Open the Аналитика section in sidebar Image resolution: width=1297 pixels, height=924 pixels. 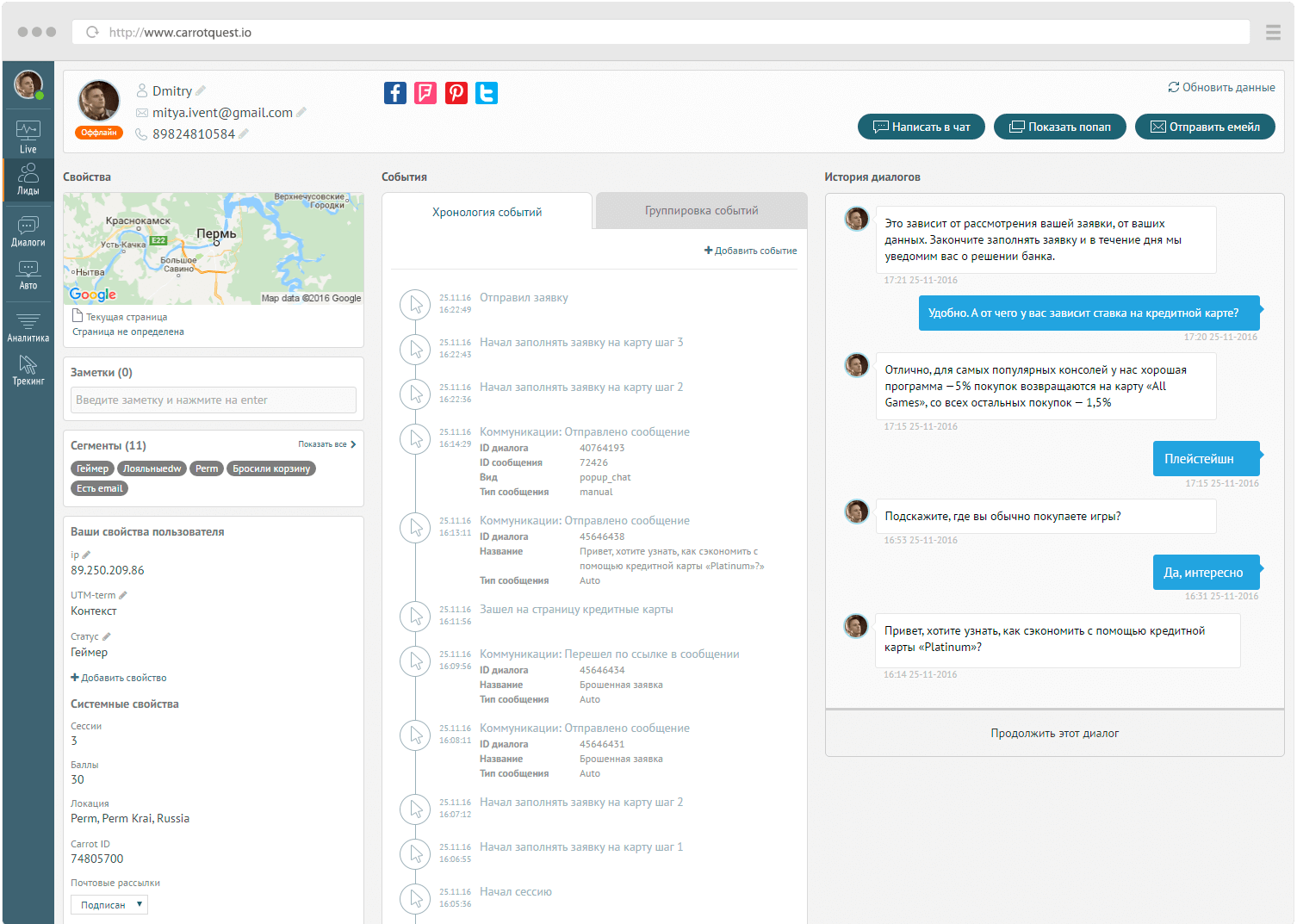28,327
